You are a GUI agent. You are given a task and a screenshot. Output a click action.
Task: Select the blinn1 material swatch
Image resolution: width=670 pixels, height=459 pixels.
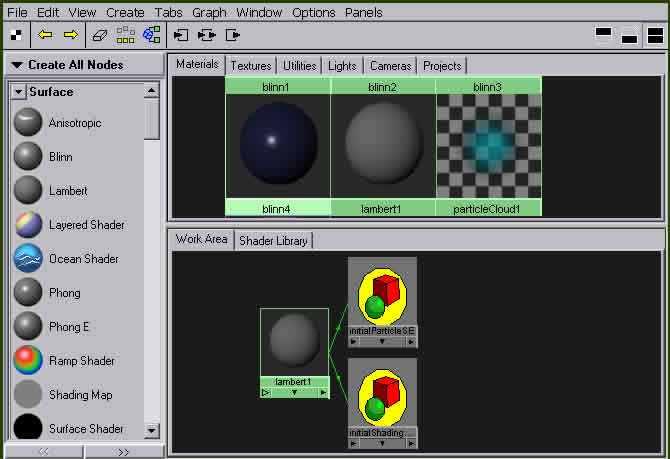[278, 138]
